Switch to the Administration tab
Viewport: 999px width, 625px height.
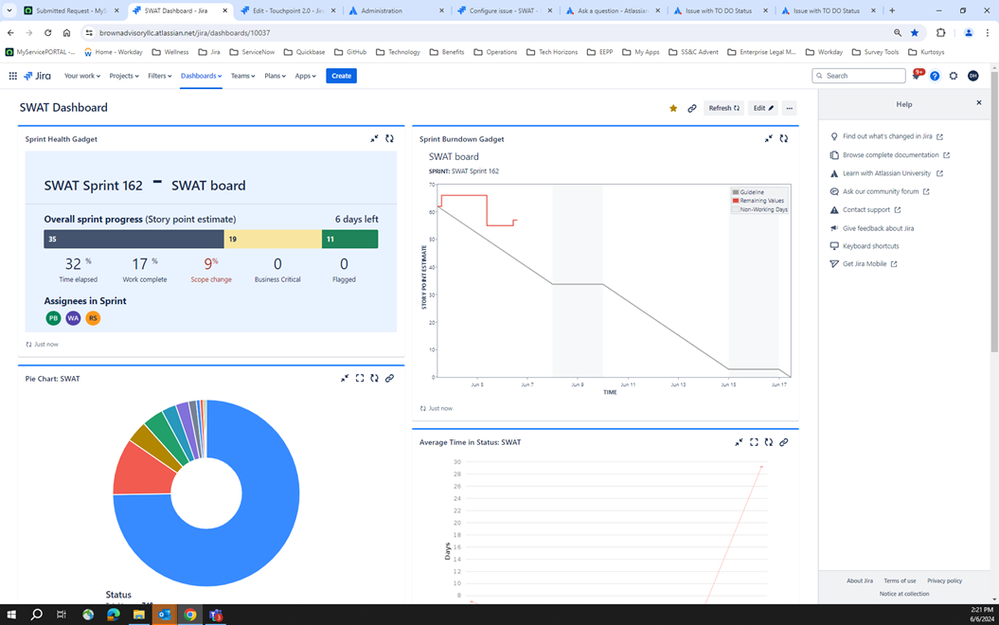point(395,11)
